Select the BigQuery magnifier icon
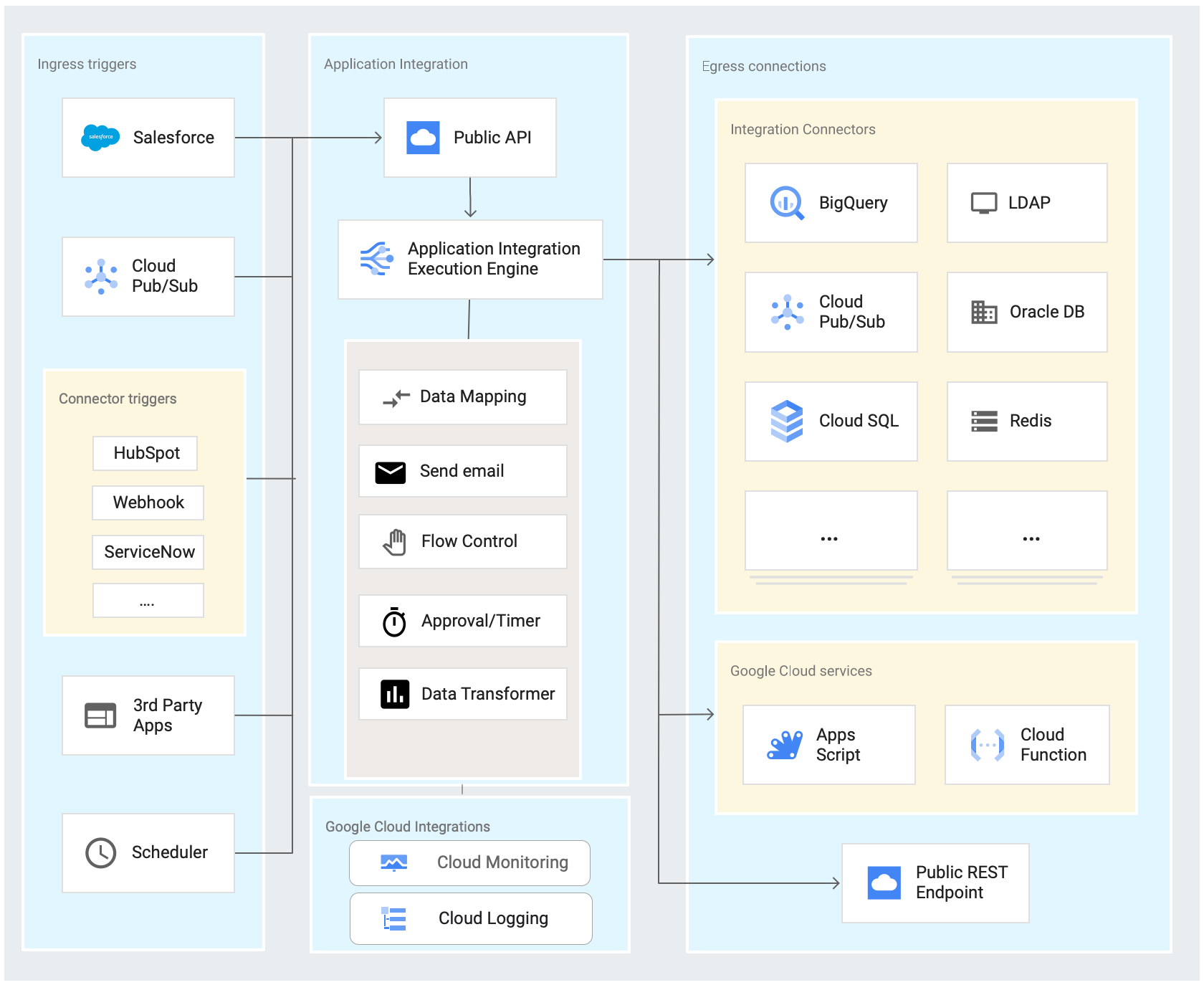1204x985 pixels. [787, 203]
